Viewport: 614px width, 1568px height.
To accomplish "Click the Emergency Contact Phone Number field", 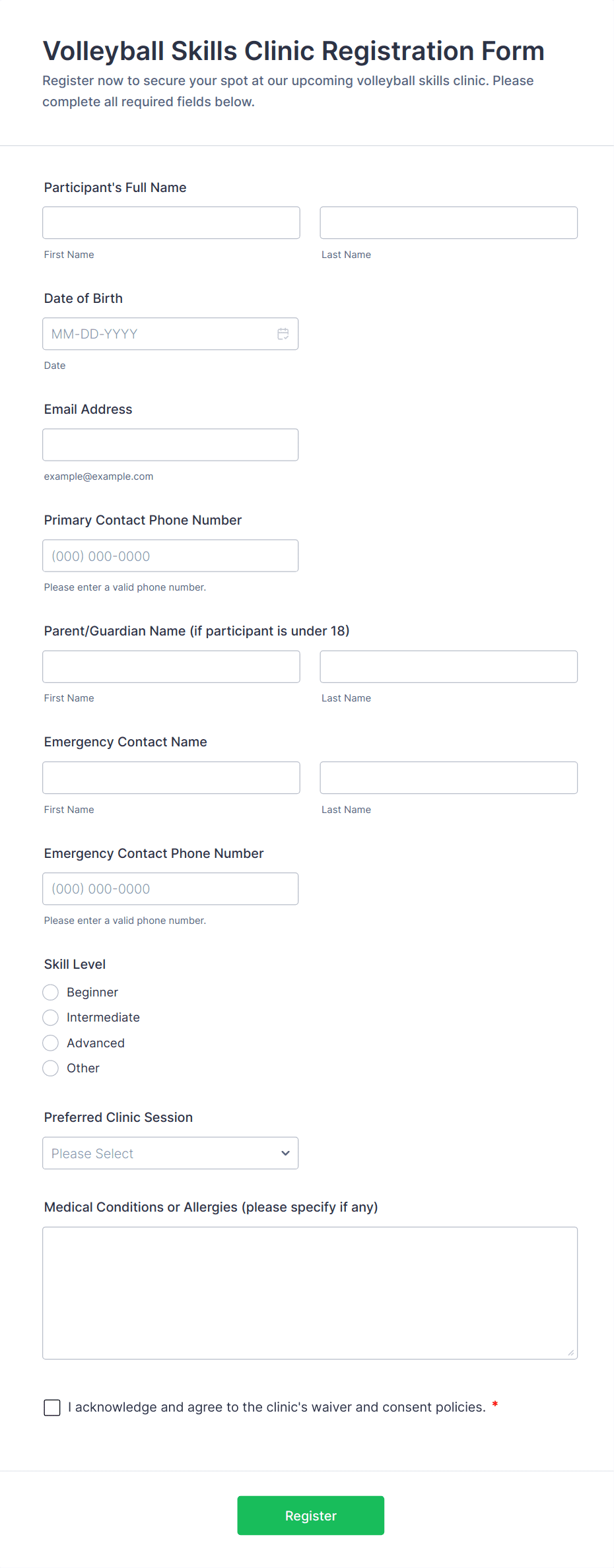I will coord(170,888).
